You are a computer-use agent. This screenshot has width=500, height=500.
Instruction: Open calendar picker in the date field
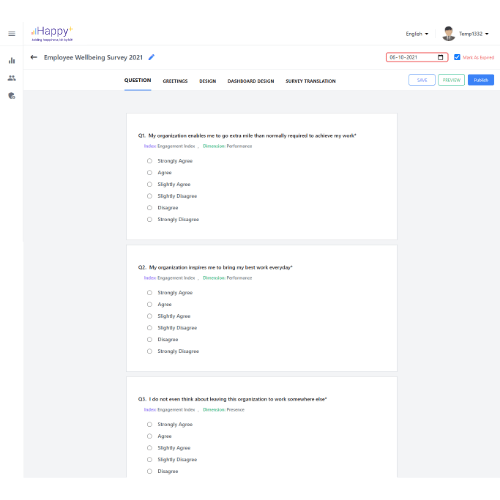coord(440,57)
